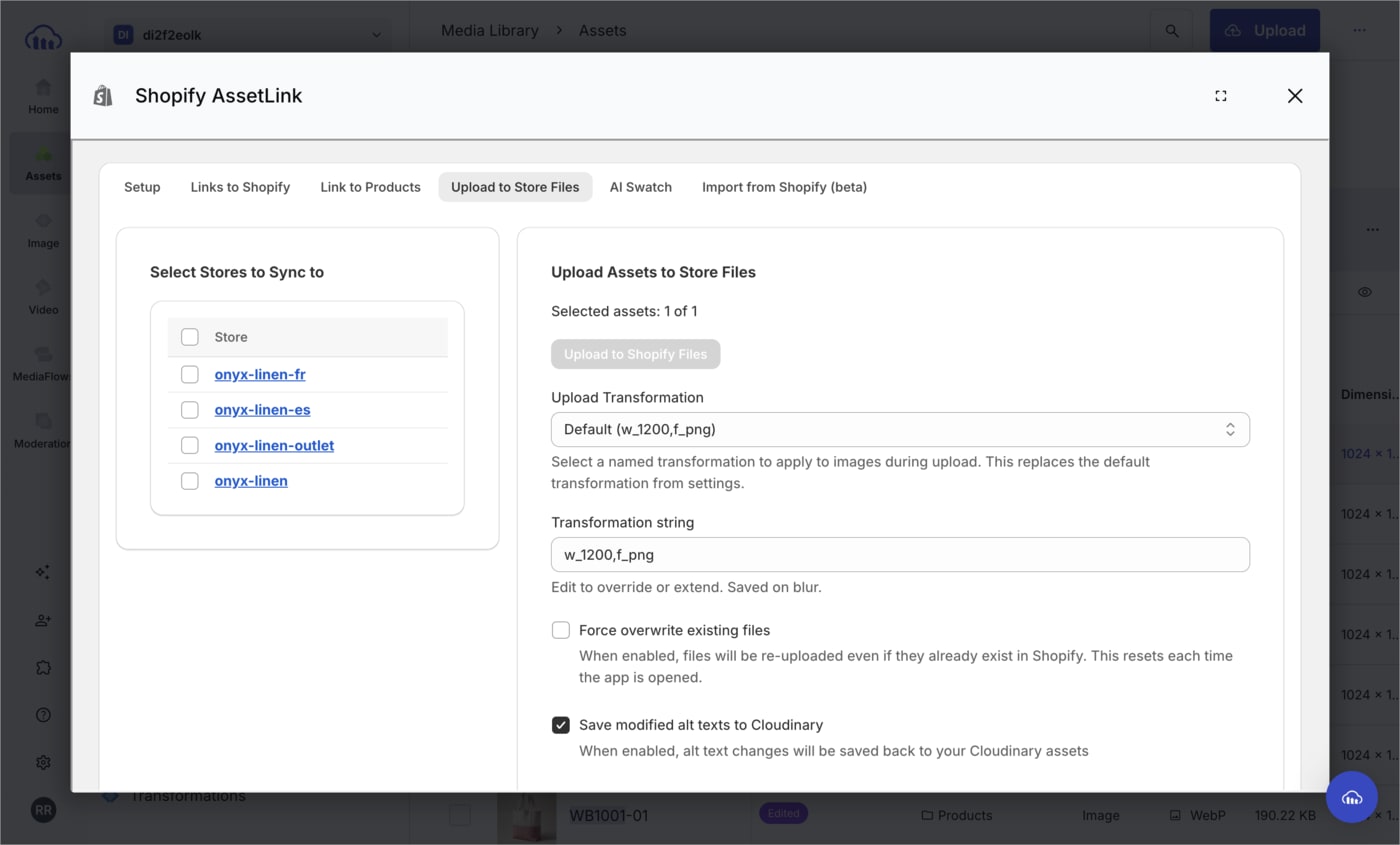
Task: Open the onyx-linen store link
Action: [251, 481]
